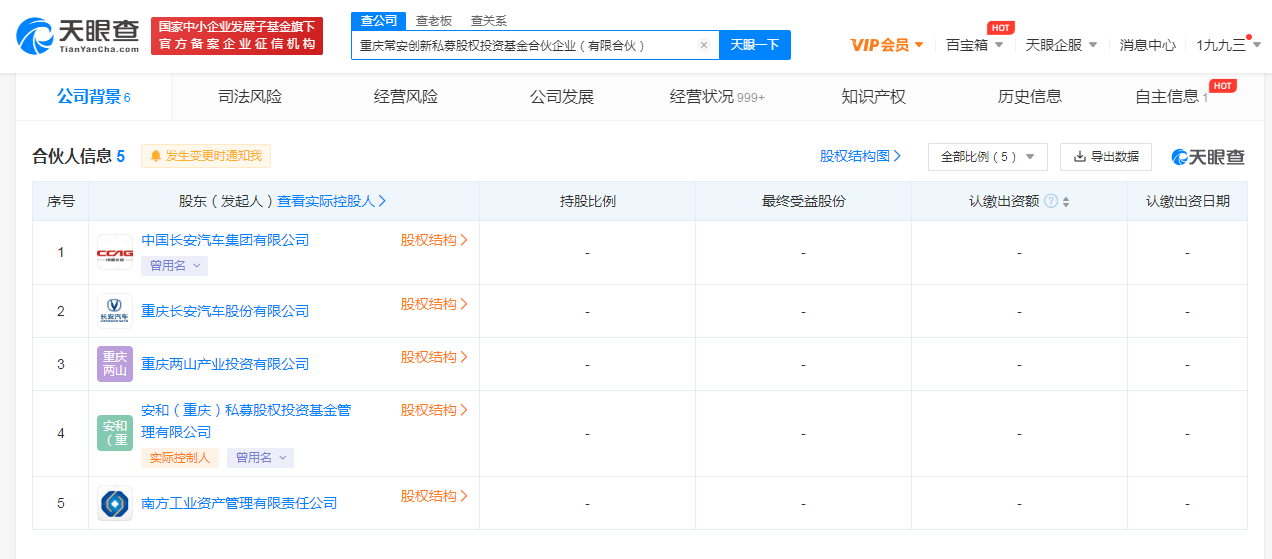Expand 曾用名 under 安和（重庆）私募股权投资基金

(260, 457)
